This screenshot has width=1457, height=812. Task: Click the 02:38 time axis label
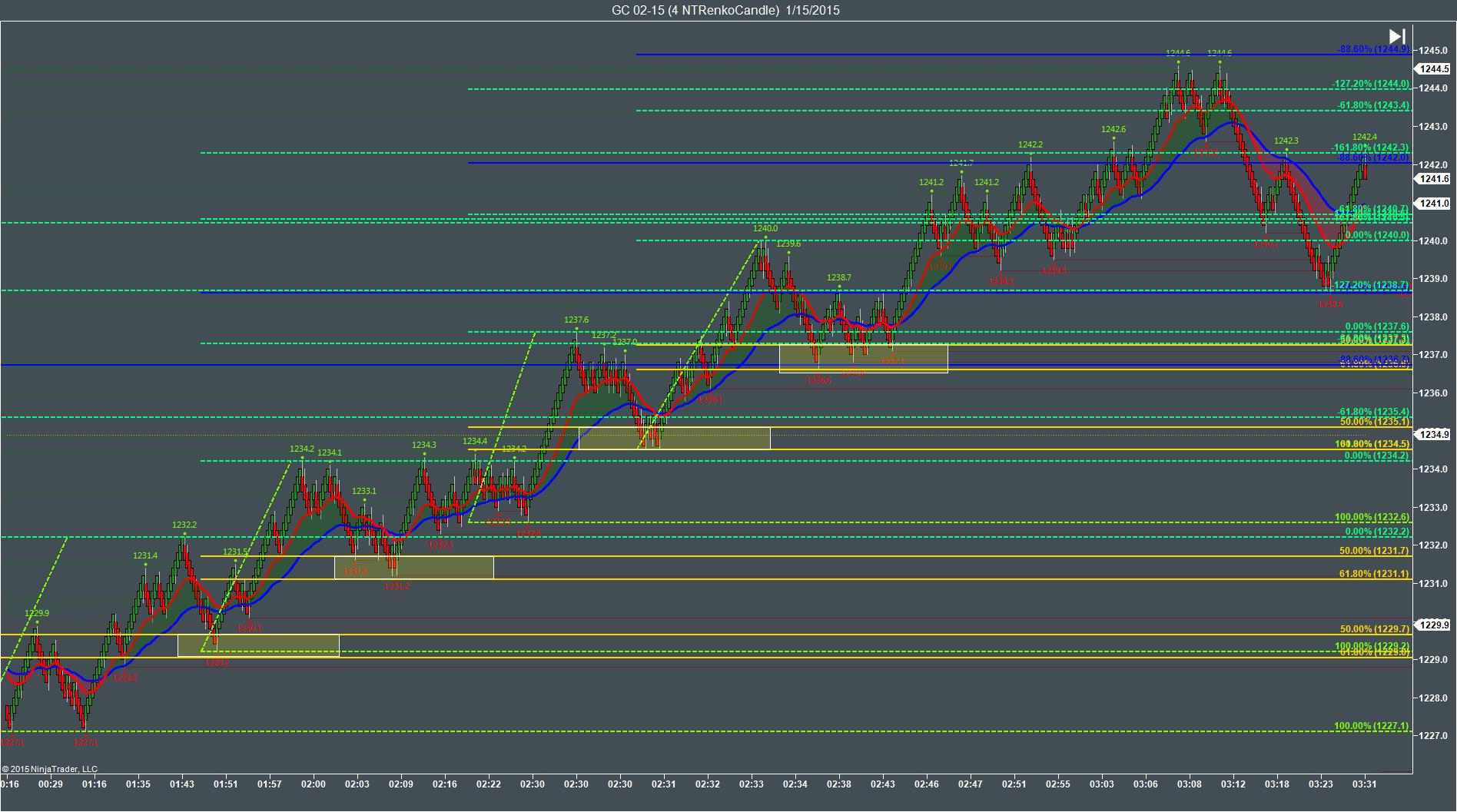pos(839,784)
